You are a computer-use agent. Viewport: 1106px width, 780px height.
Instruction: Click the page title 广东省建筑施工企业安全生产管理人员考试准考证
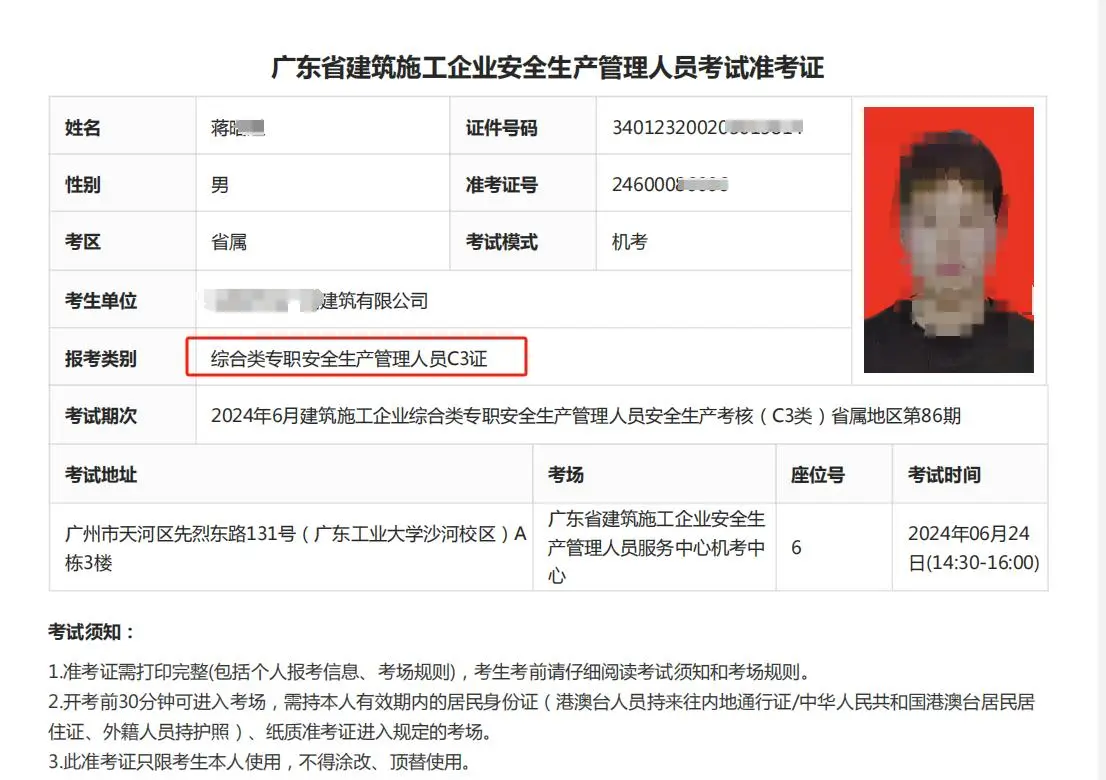click(x=547, y=68)
